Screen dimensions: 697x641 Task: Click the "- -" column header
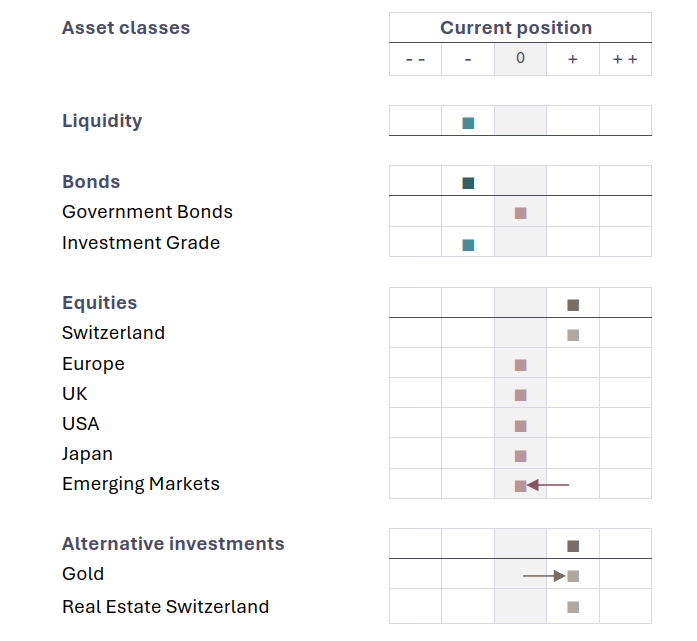pyautogui.click(x=415, y=59)
